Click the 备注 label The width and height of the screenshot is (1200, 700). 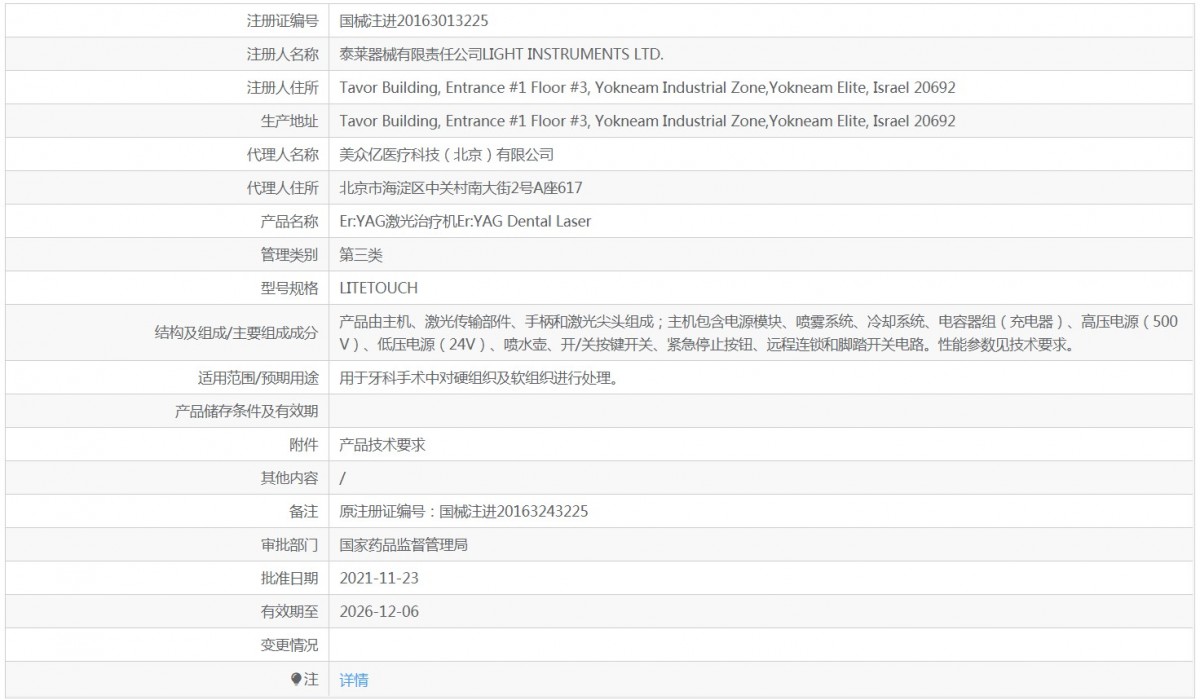[304, 512]
